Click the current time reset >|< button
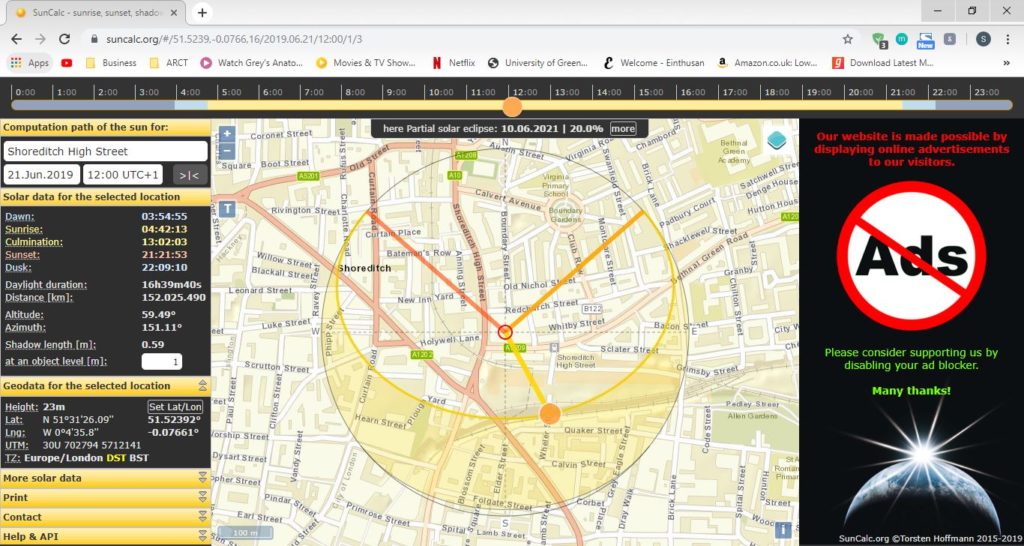 pyautogui.click(x=190, y=175)
